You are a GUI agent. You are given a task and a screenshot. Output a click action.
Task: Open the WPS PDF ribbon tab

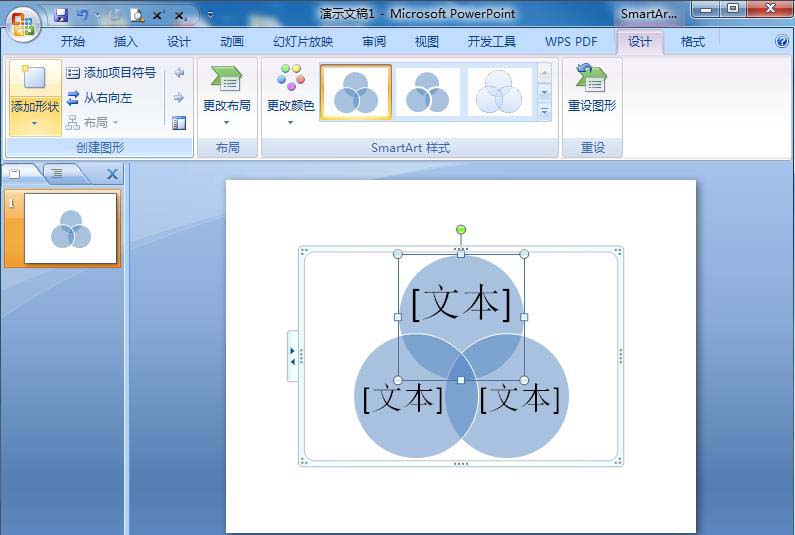pos(571,42)
